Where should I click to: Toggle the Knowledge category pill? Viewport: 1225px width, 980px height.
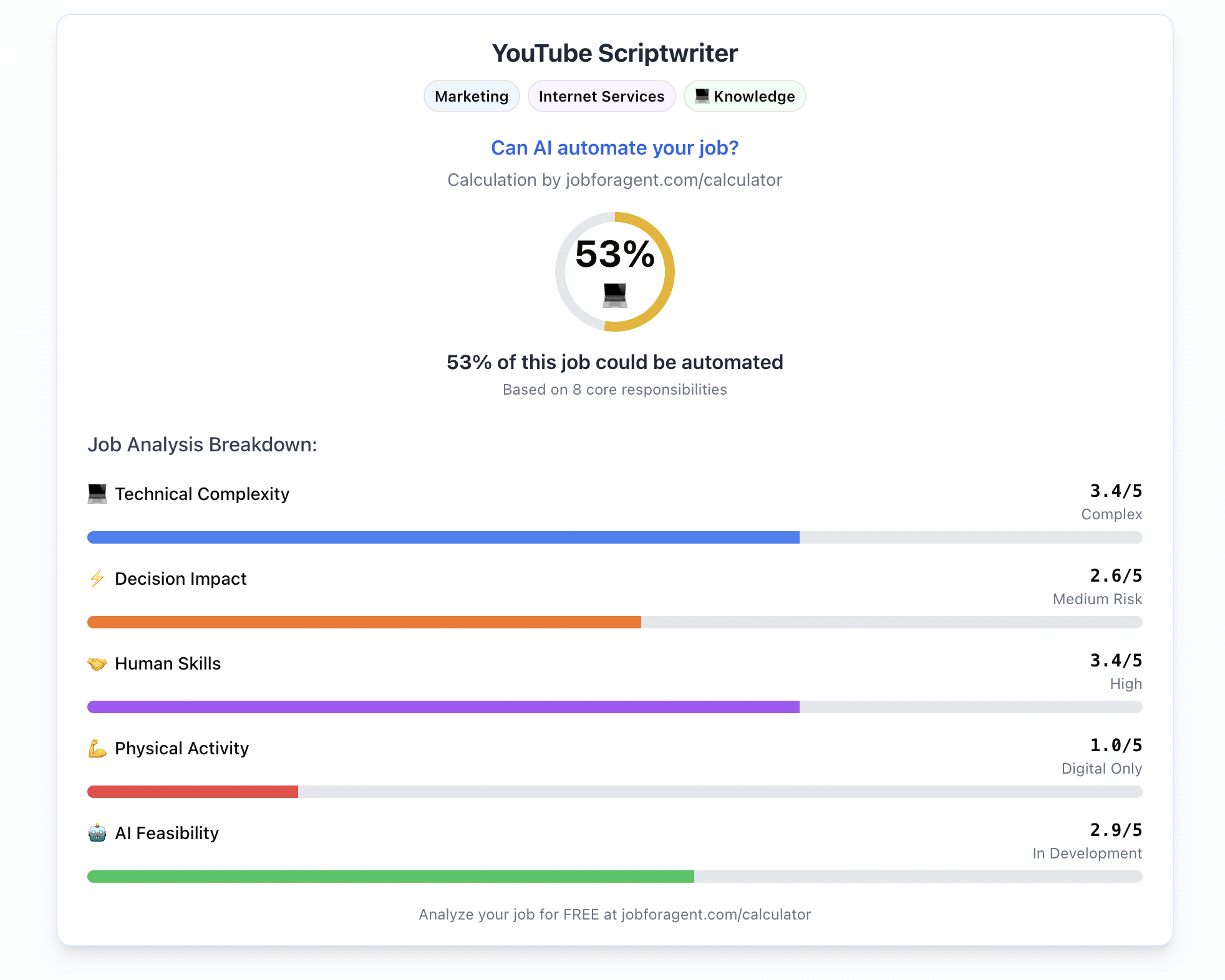745,96
